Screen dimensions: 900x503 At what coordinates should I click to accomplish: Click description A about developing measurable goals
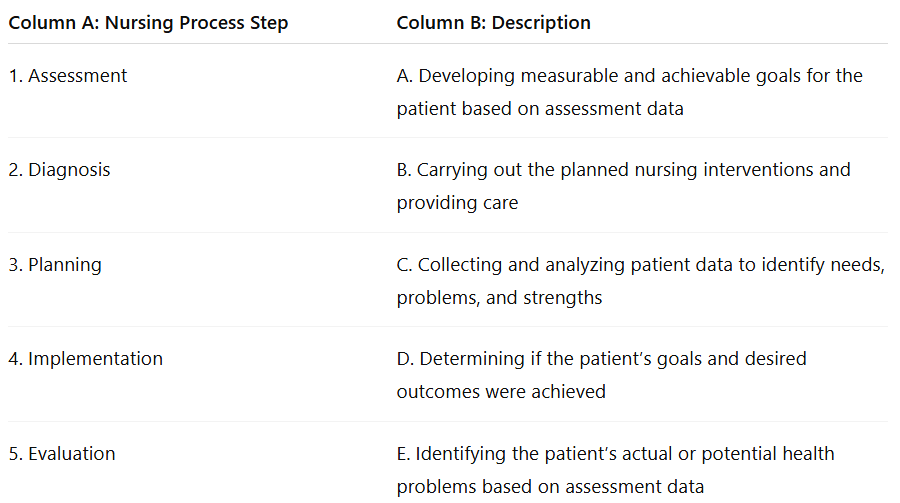coord(630,92)
